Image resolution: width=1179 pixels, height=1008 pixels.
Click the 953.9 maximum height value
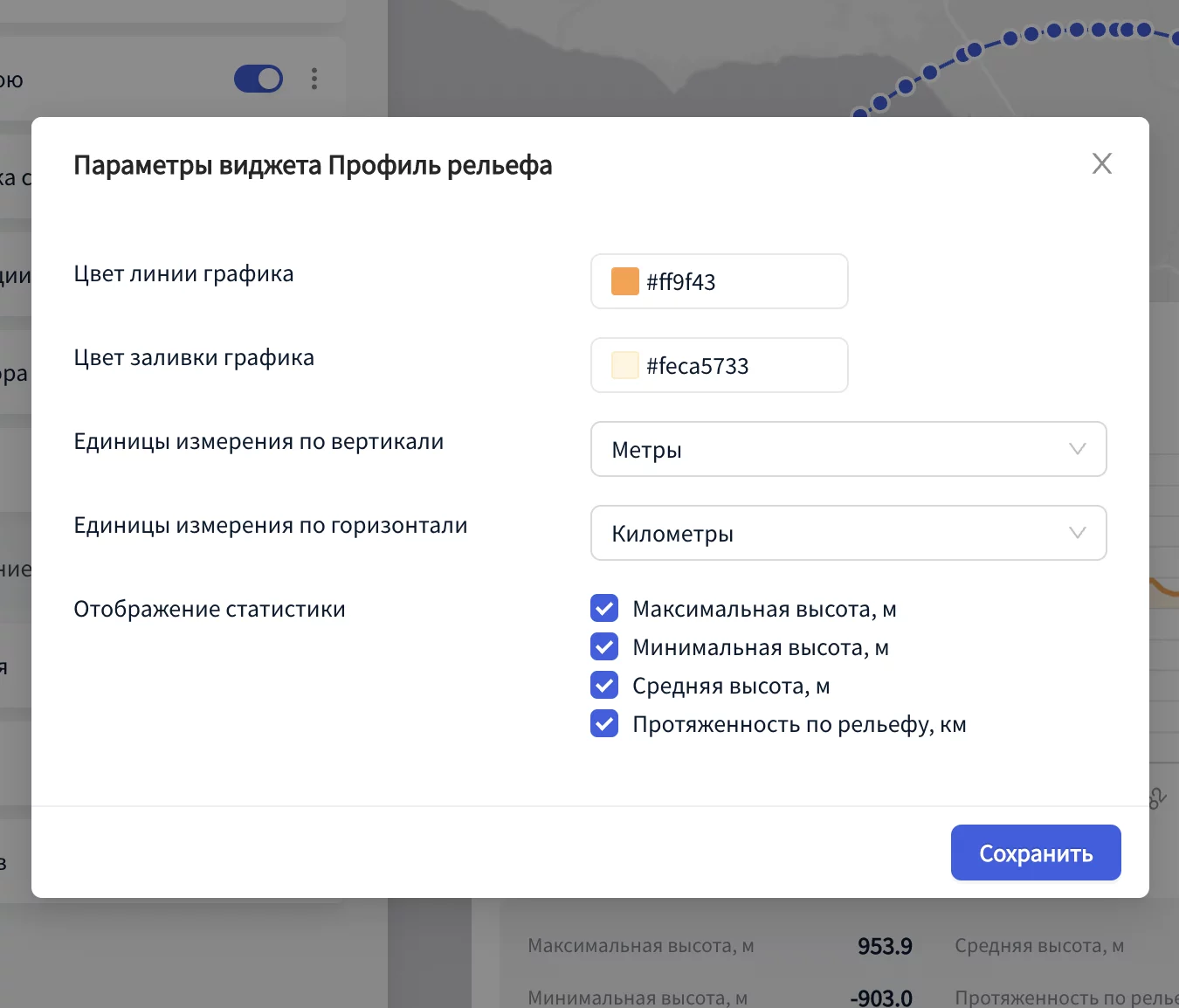885,946
